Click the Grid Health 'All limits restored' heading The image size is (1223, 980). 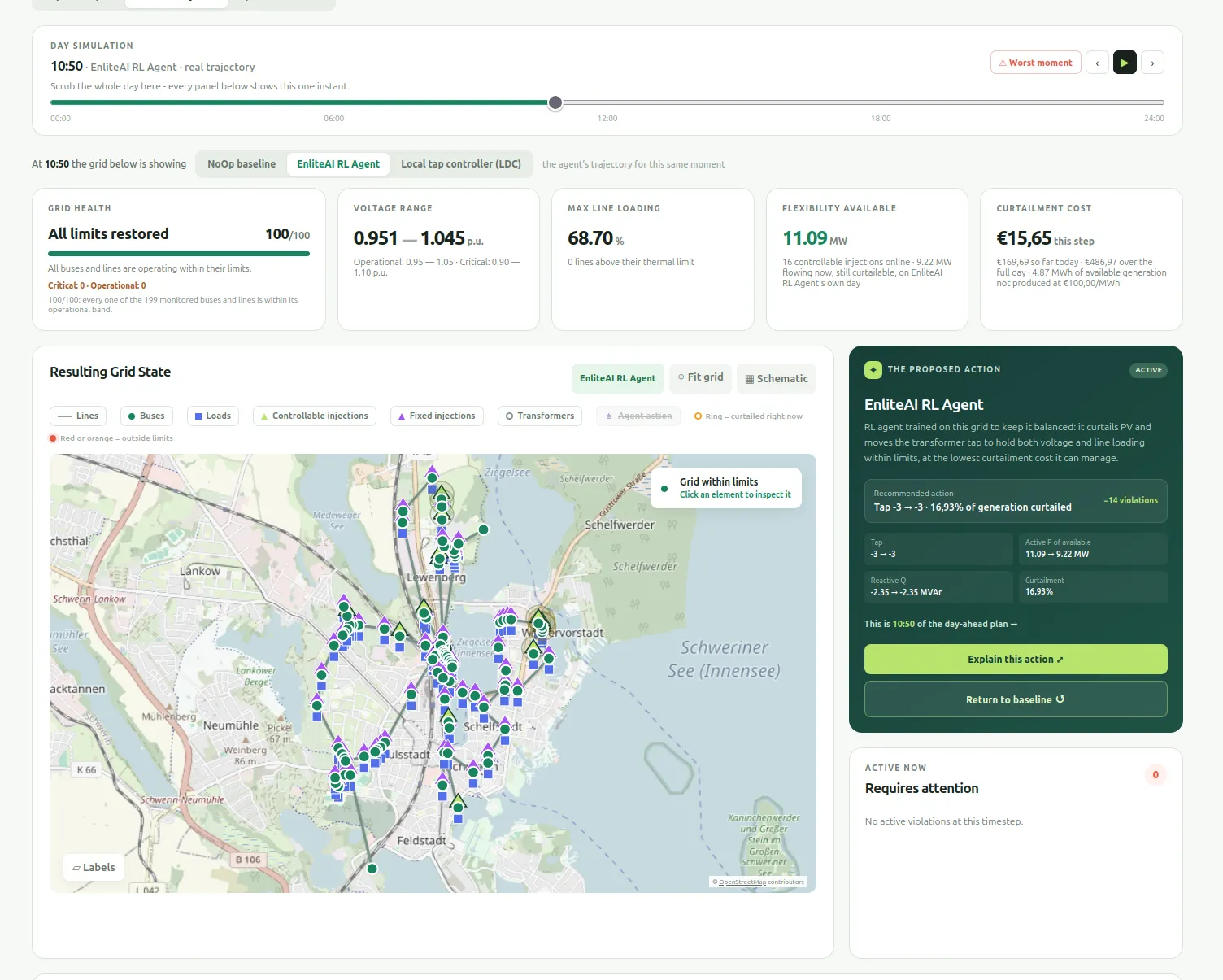coord(108,234)
